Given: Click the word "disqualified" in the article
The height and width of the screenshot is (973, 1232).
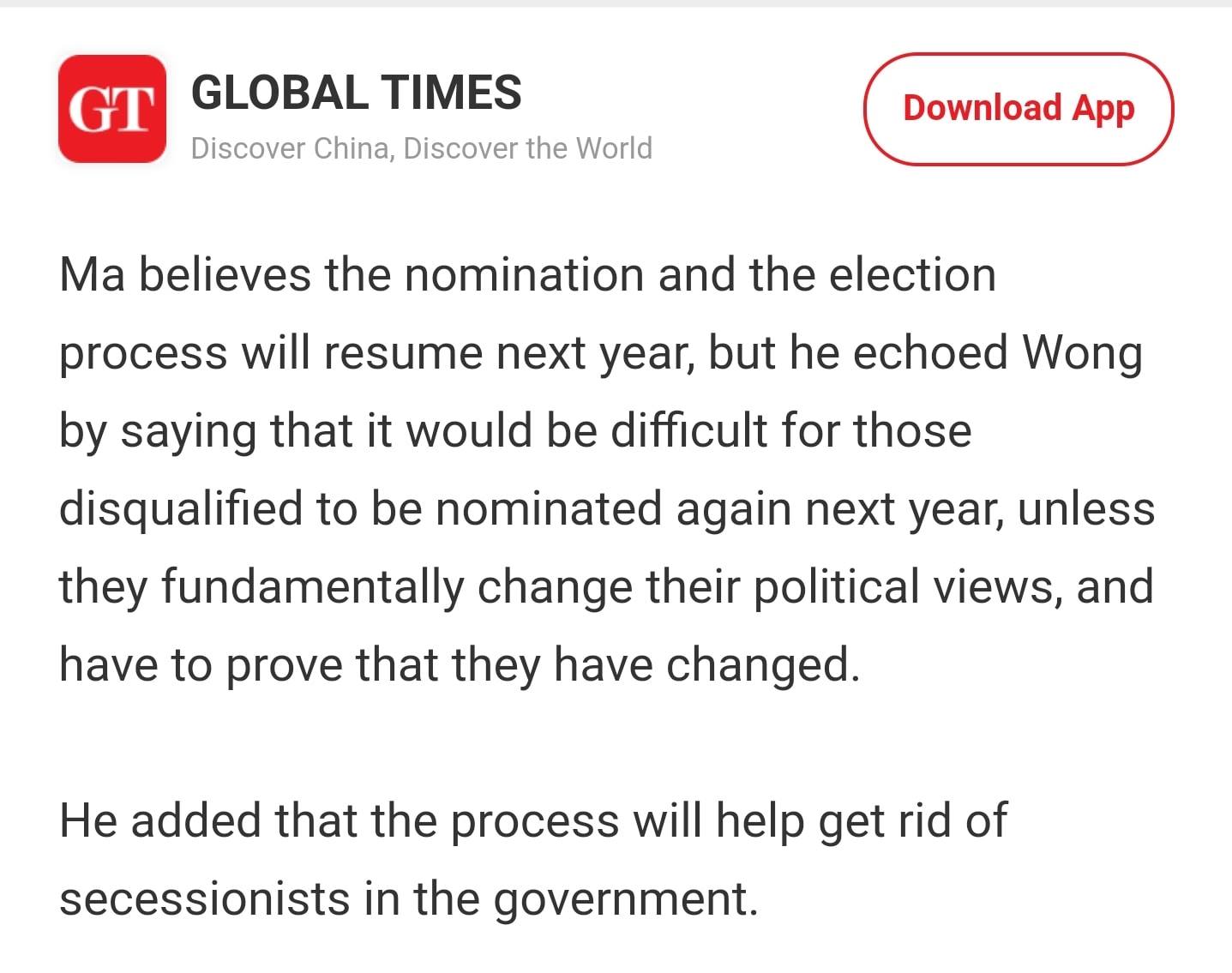Looking at the screenshot, I should point(181,508).
